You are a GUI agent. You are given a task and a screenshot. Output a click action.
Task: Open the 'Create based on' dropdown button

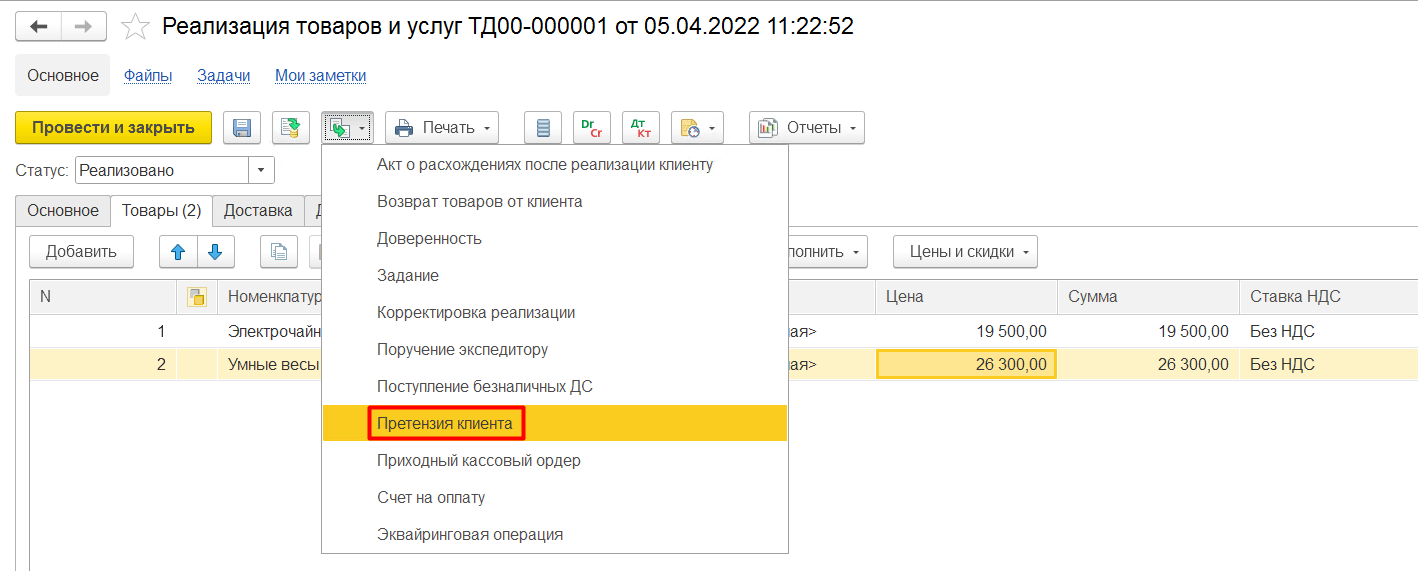coord(348,127)
